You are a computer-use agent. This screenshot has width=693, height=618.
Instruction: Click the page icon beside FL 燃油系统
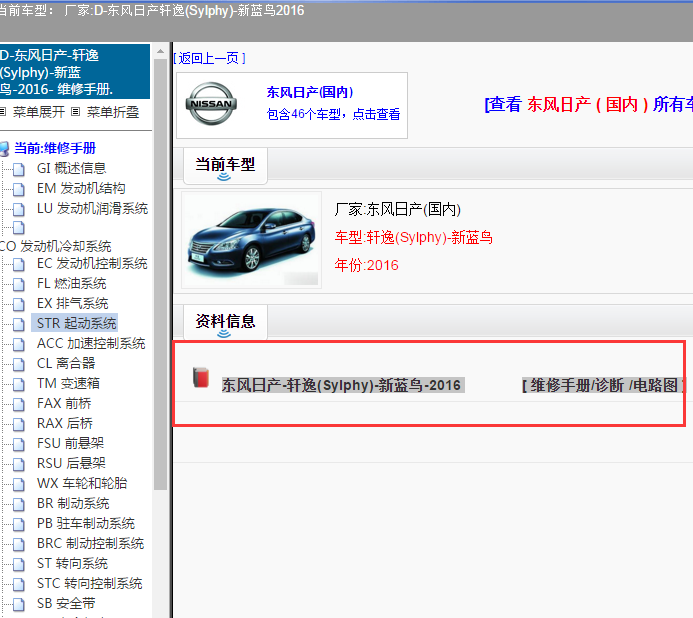(19, 284)
